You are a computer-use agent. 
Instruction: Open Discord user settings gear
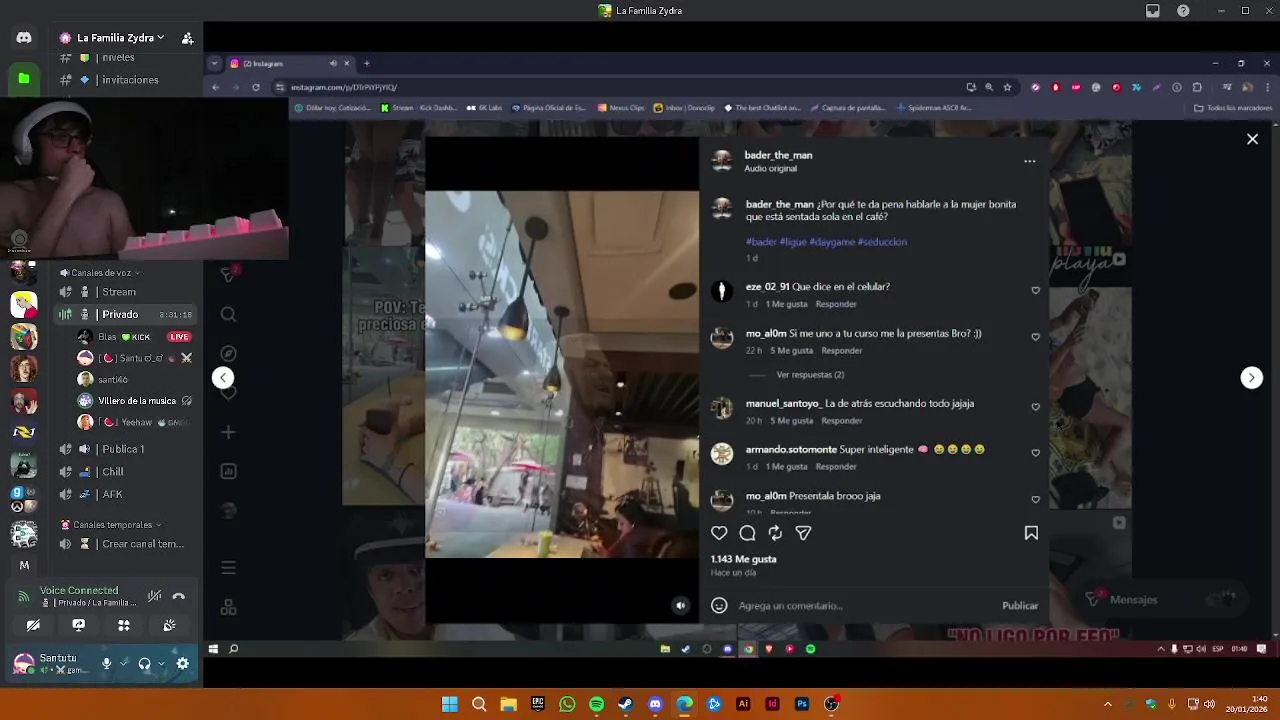click(x=183, y=663)
